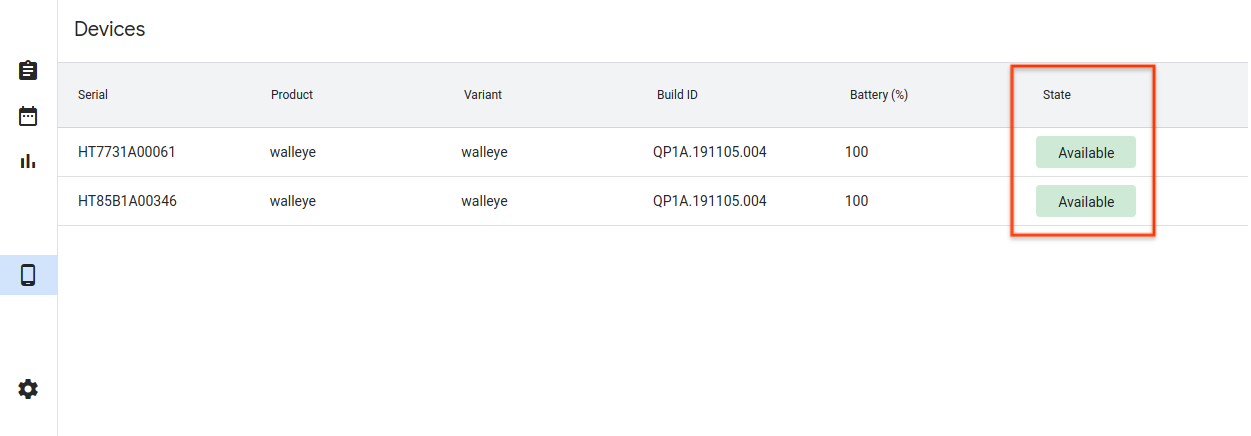Click Available badge for device HT85B1A00346

pos(1086,201)
